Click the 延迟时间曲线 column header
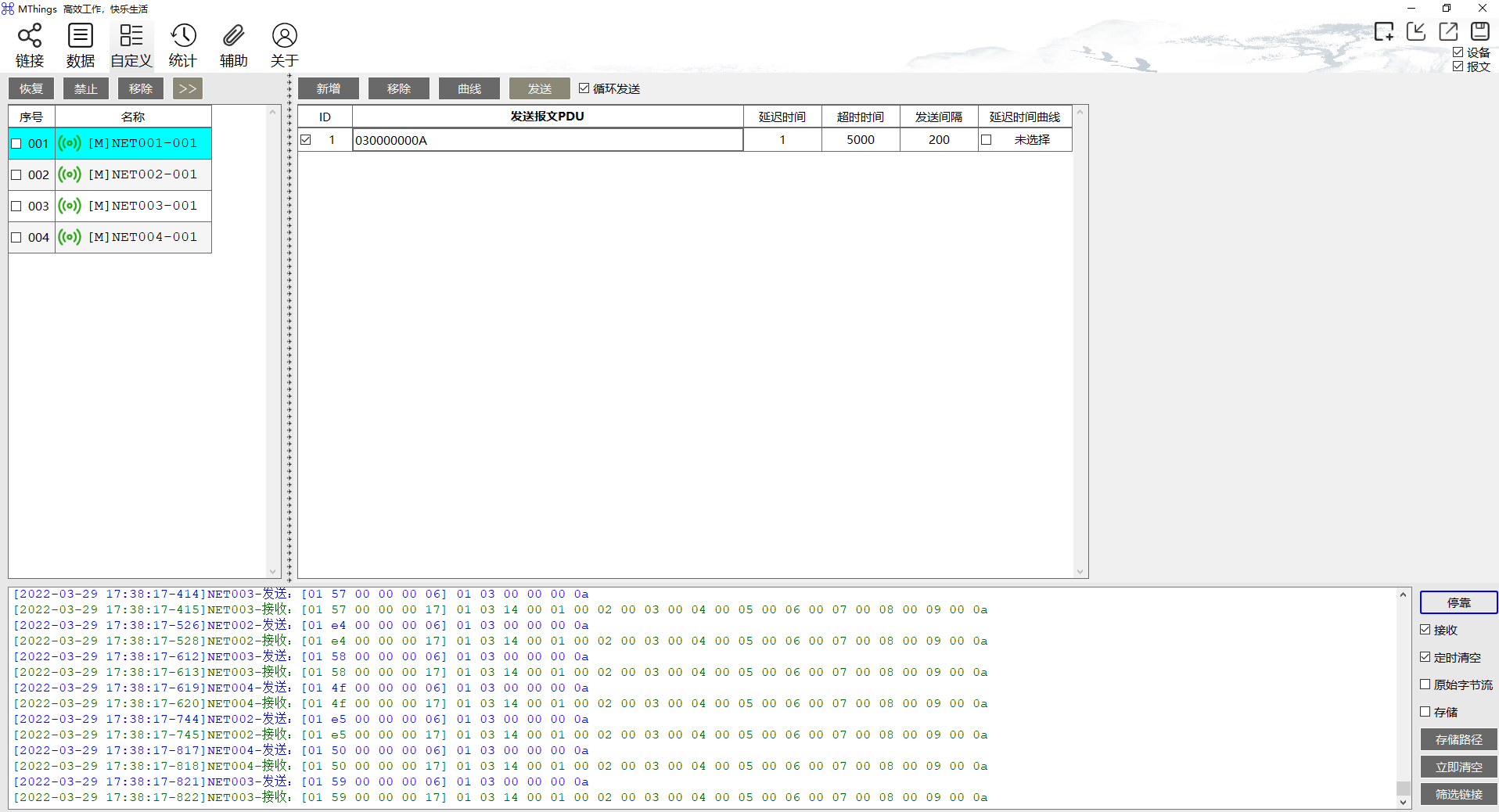 1025,117
